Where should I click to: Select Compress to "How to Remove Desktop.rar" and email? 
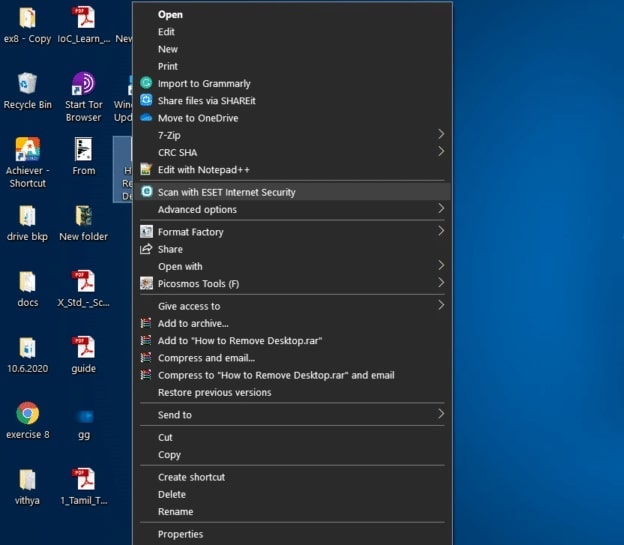pyautogui.click(x=292, y=375)
